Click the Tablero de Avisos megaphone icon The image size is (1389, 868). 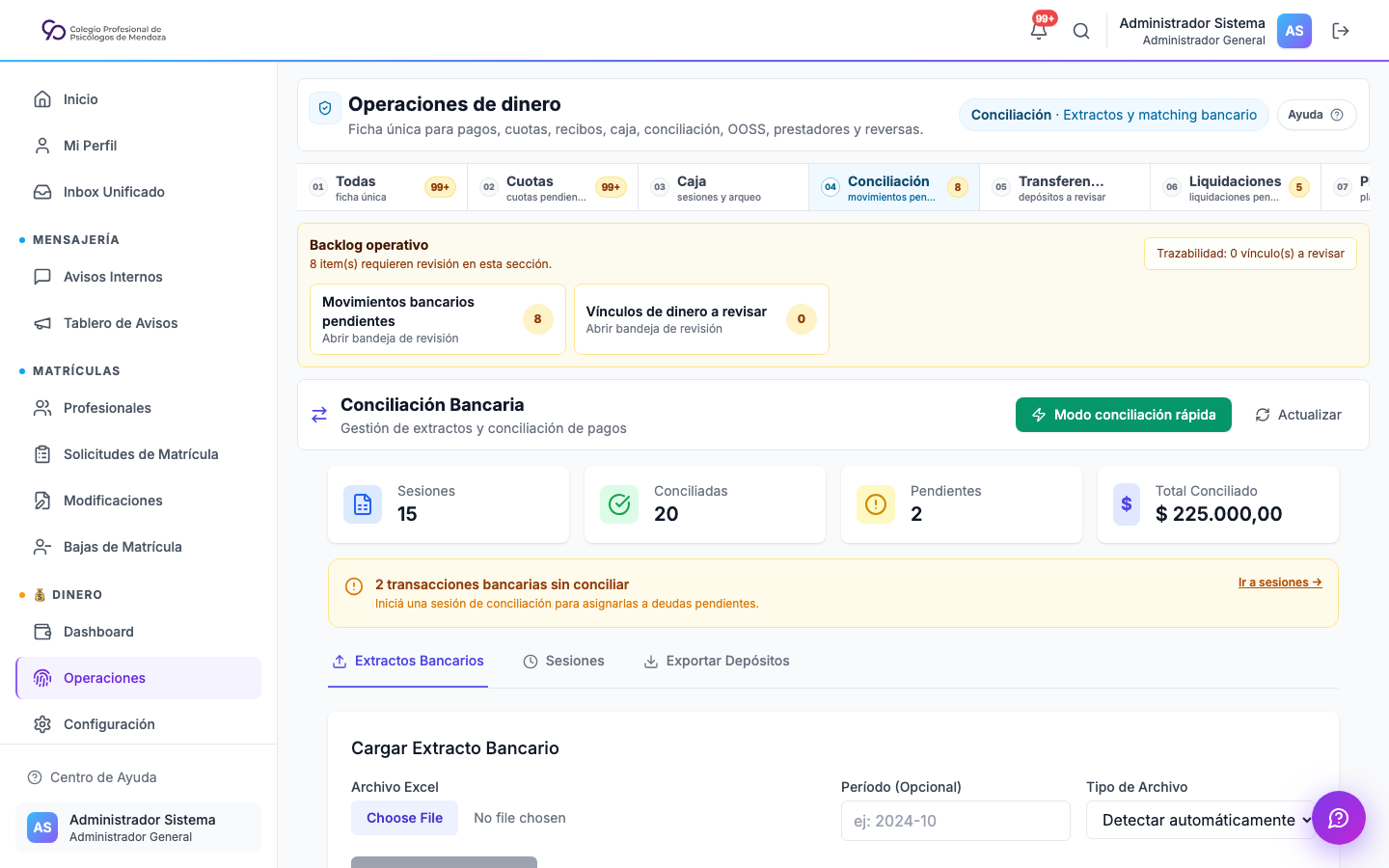(42, 323)
